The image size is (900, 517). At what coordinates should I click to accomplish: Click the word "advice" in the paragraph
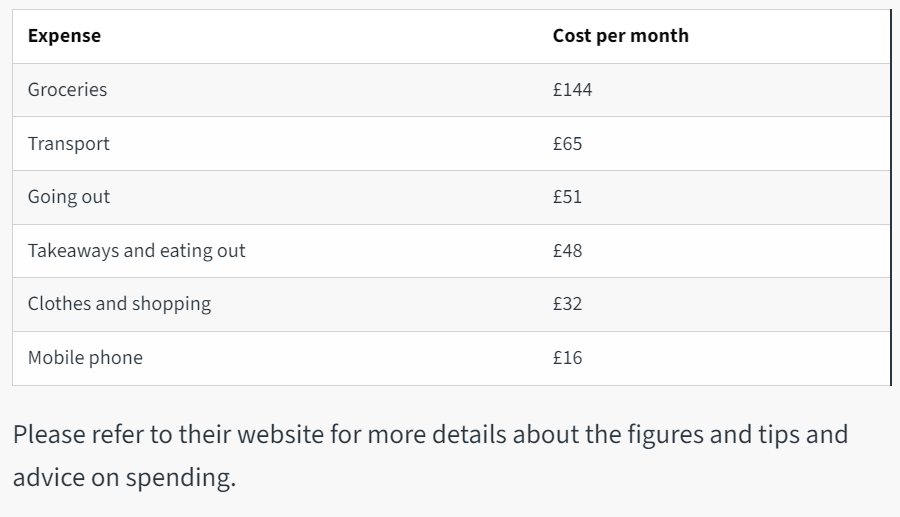[49, 478]
